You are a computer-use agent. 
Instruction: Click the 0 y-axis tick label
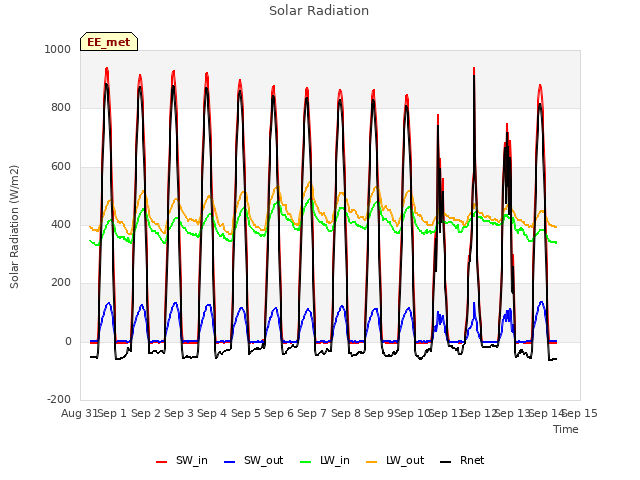68,342
